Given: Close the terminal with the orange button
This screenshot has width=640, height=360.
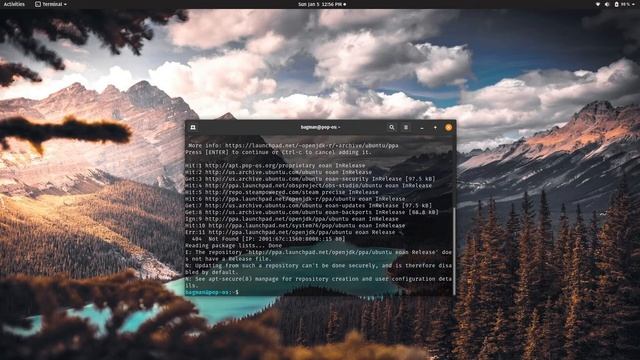Looking at the screenshot, I should (x=449, y=127).
